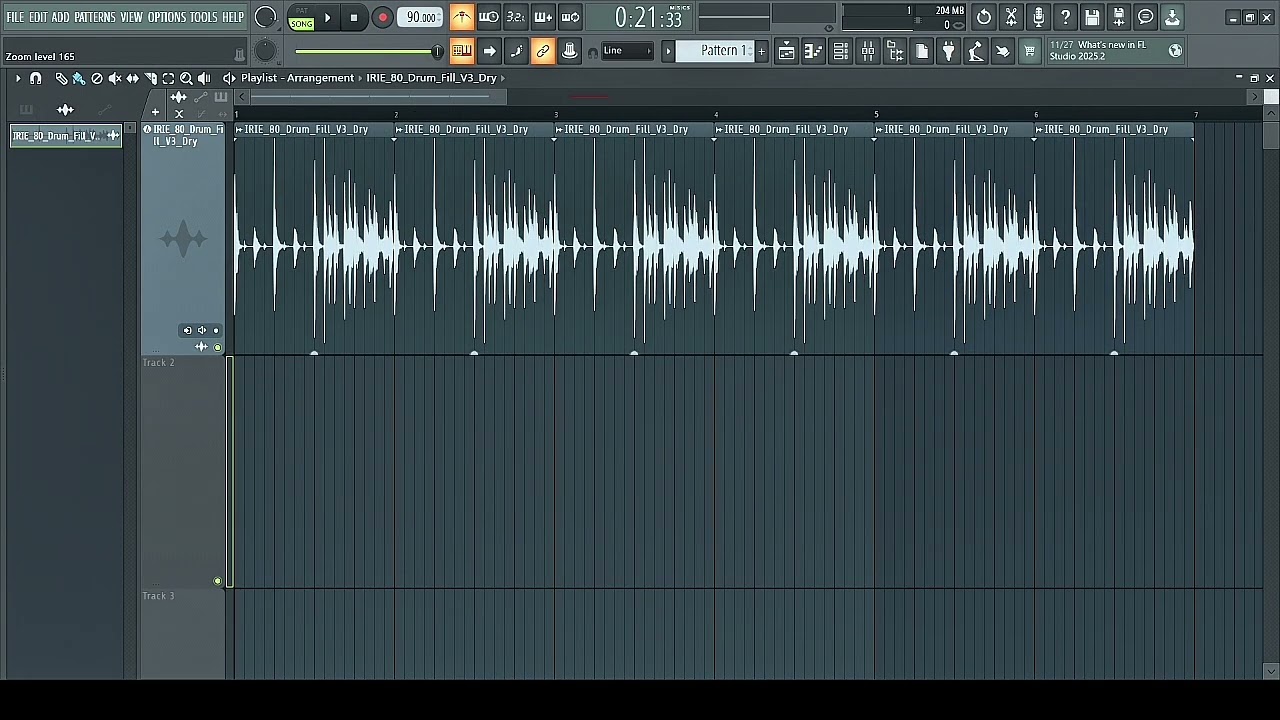Click the master volume knob
The image size is (1280, 720).
click(265, 17)
